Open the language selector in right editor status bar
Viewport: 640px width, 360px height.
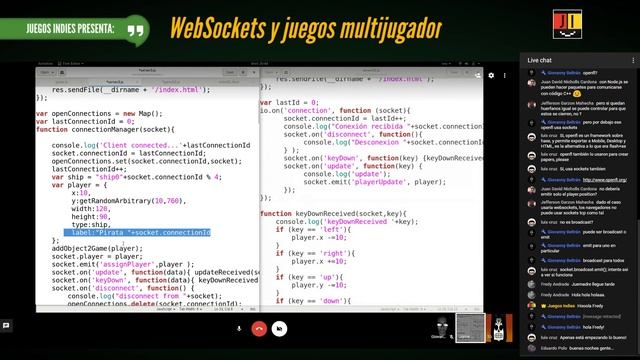(389, 309)
